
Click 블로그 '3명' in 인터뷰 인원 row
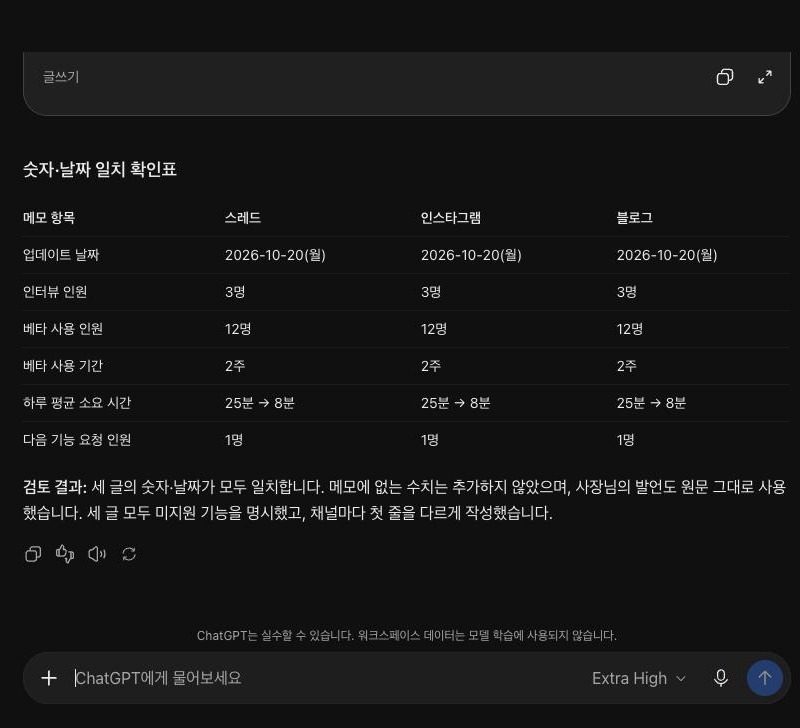[x=627, y=292]
